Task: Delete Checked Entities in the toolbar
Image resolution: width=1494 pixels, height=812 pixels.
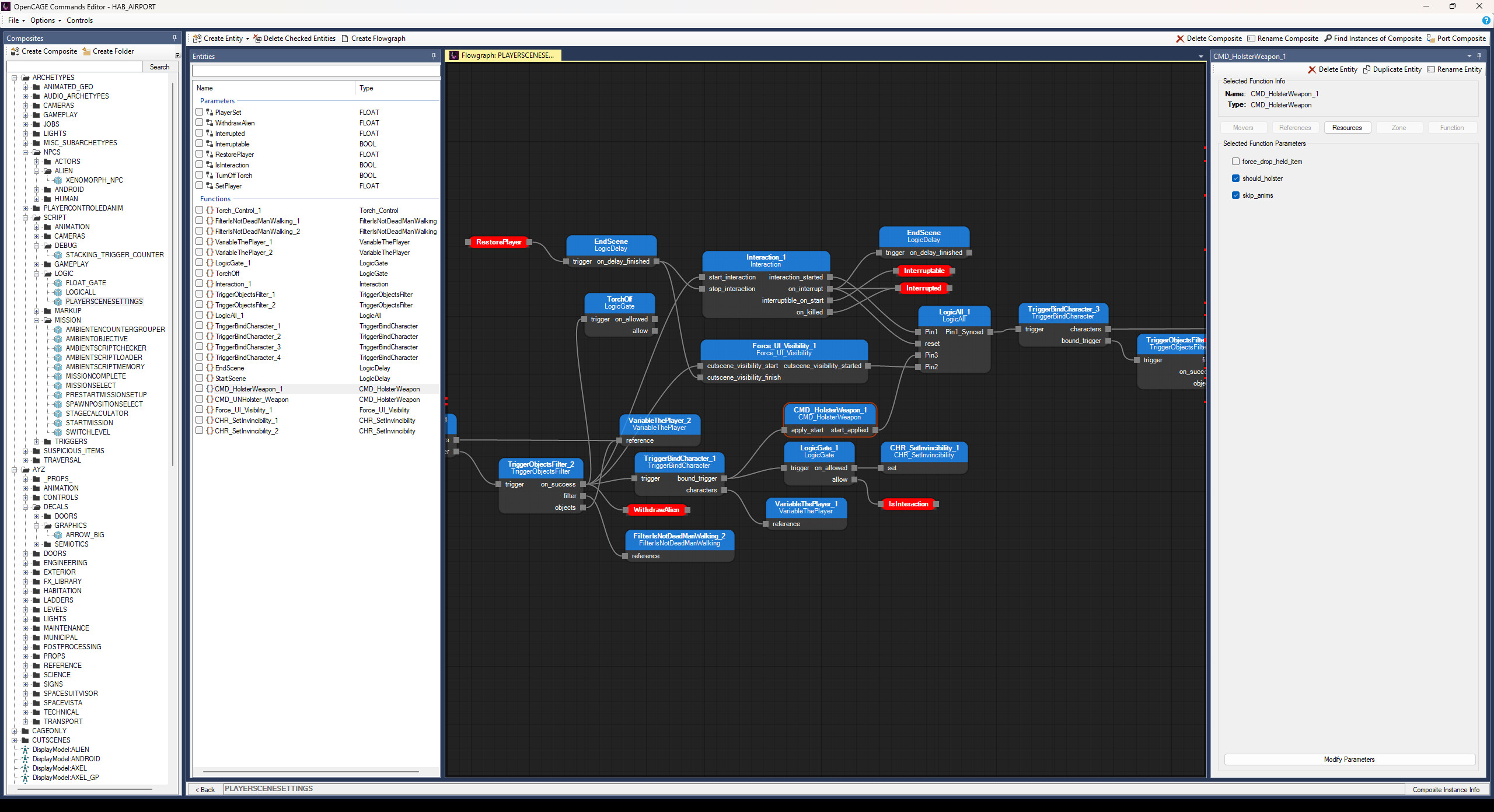Action: click(295, 38)
